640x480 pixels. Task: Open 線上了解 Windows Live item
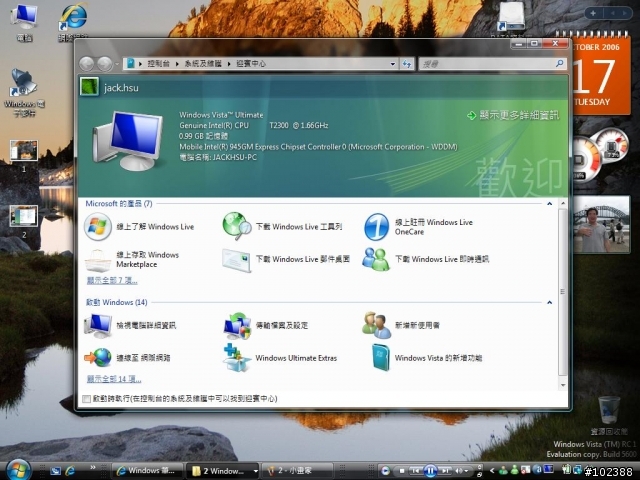tap(139, 227)
